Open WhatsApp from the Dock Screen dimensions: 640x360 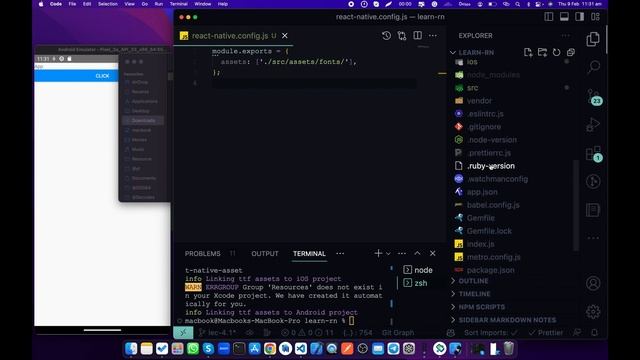click(x=193, y=349)
